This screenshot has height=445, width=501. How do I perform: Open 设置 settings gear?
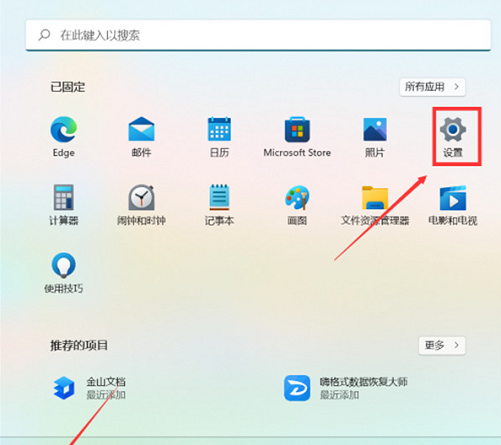coord(453,137)
